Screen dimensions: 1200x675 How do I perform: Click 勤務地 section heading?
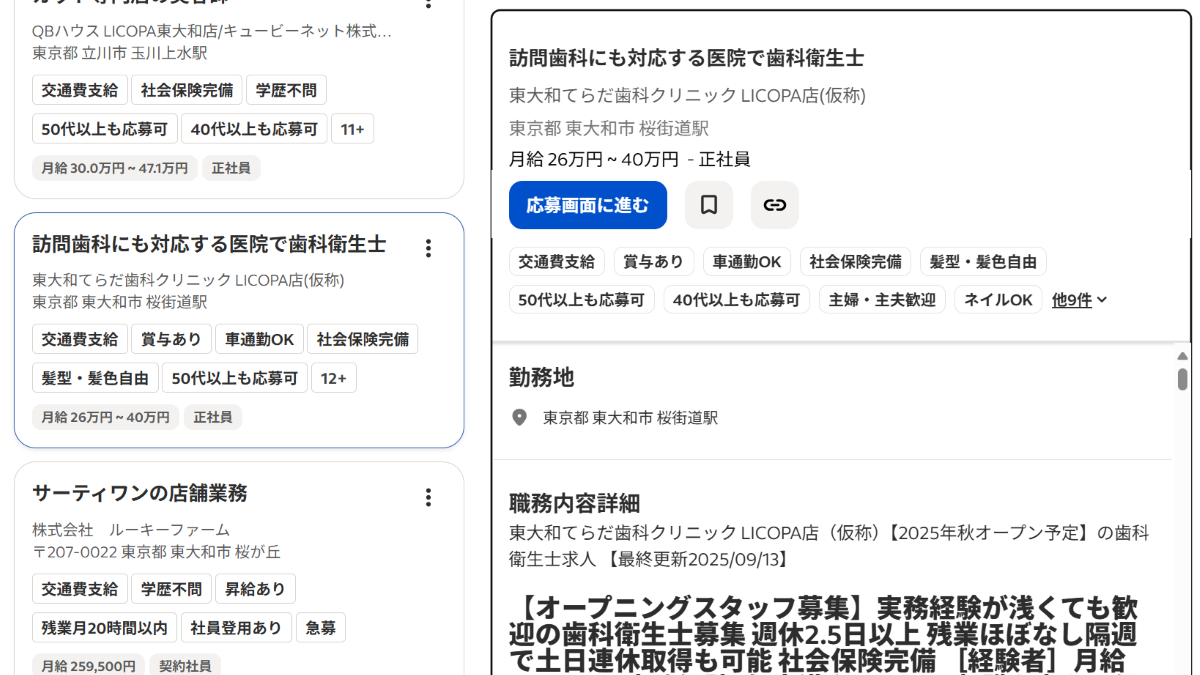point(542,377)
